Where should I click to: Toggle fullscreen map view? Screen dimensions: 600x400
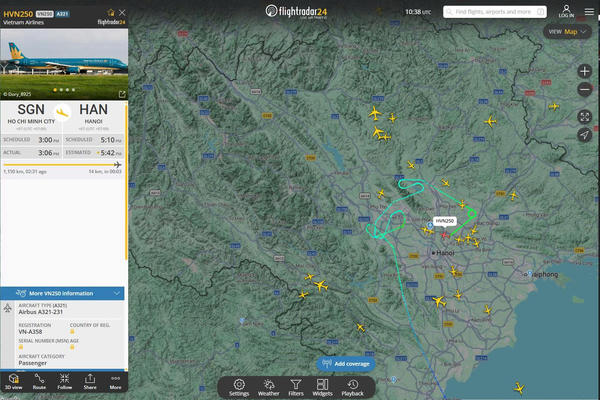584,116
